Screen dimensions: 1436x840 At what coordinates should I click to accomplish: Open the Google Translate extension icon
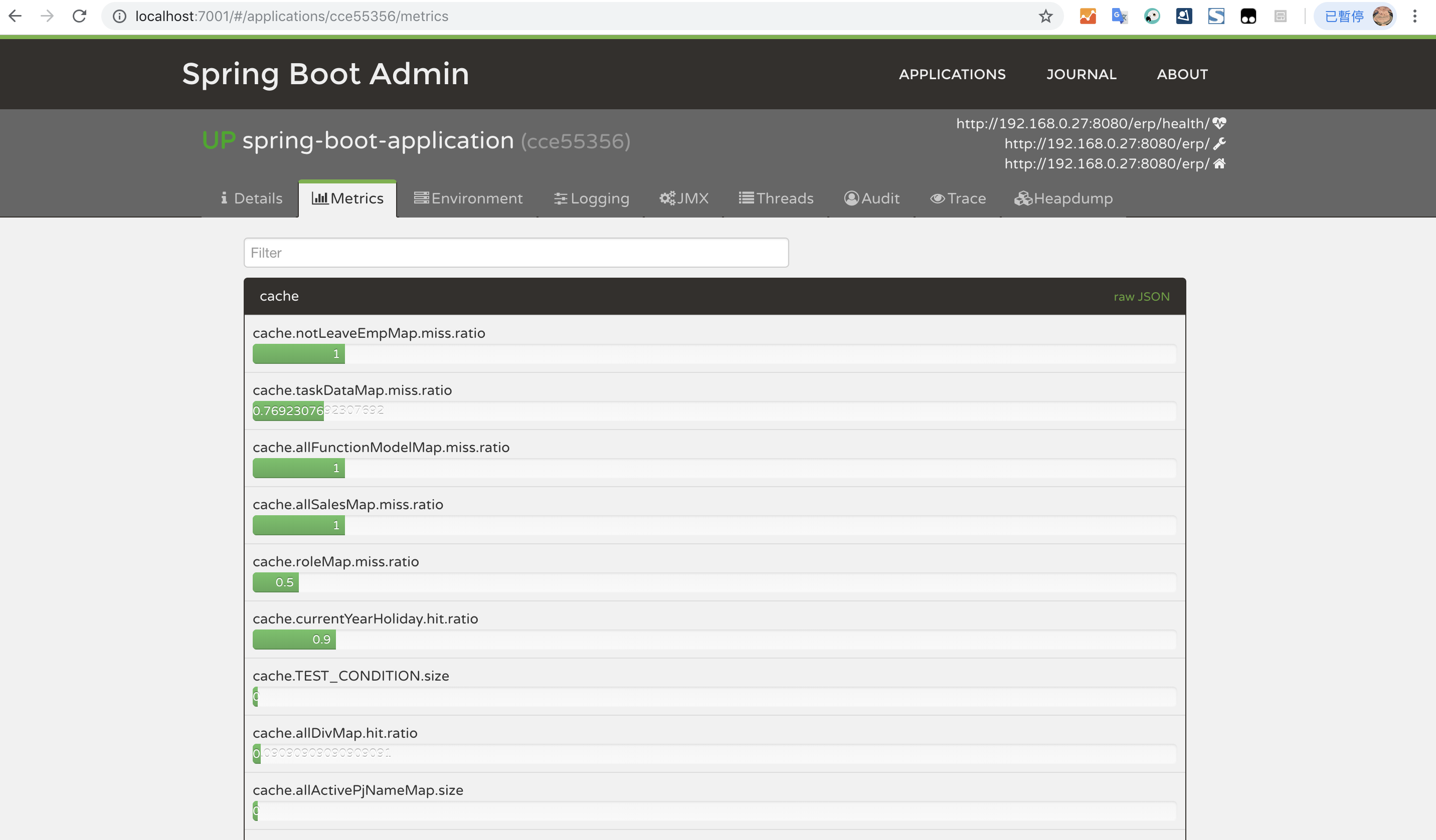pyautogui.click(x=1120, y=17)
